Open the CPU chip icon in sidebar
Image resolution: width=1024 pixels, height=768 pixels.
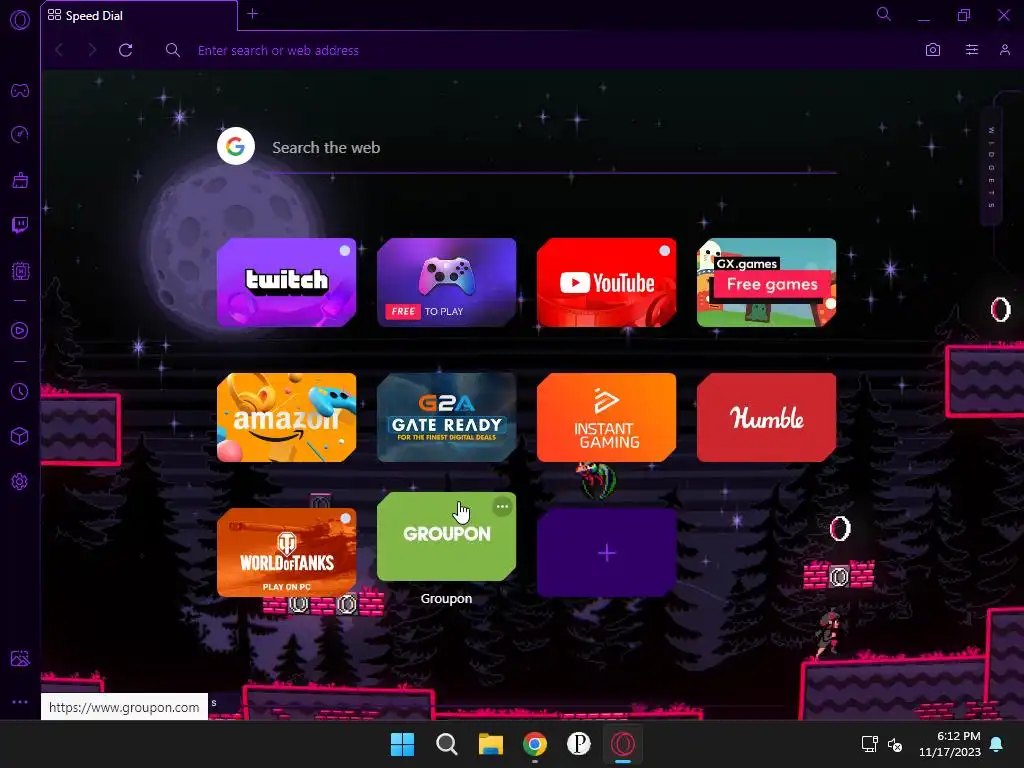(20, 270)
